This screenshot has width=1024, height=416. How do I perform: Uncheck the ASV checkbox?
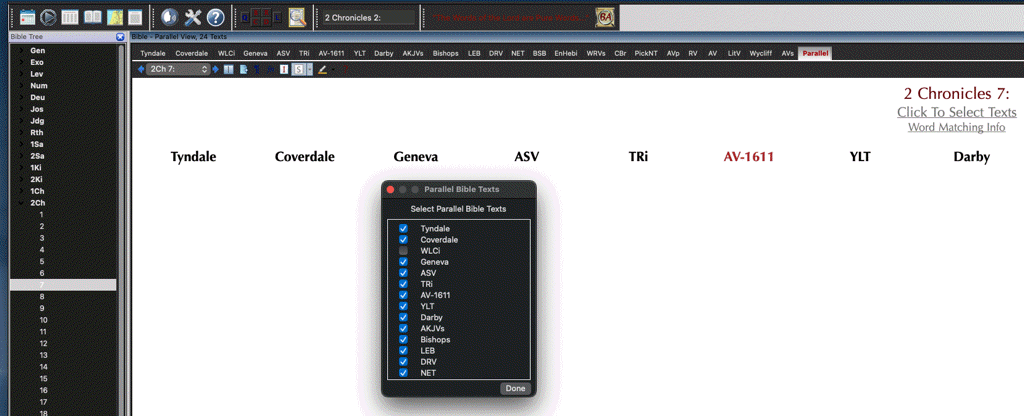(404, 273)
